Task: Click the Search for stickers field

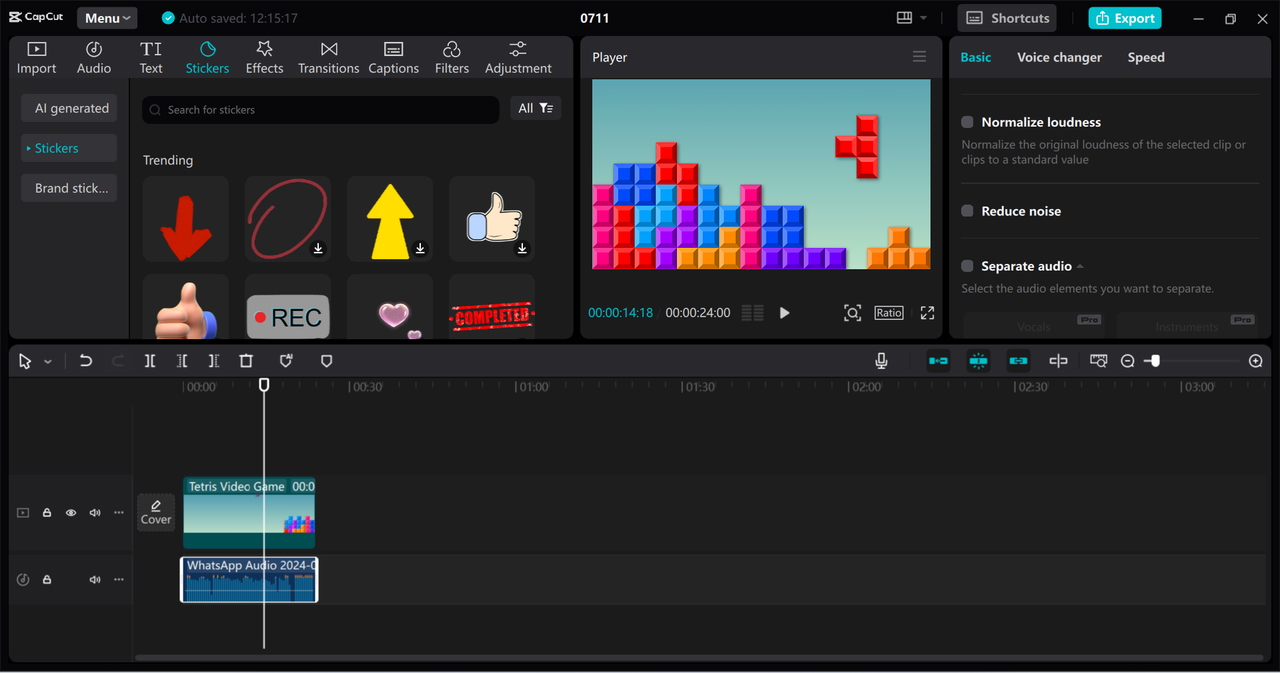Action: tap(320, 109)
